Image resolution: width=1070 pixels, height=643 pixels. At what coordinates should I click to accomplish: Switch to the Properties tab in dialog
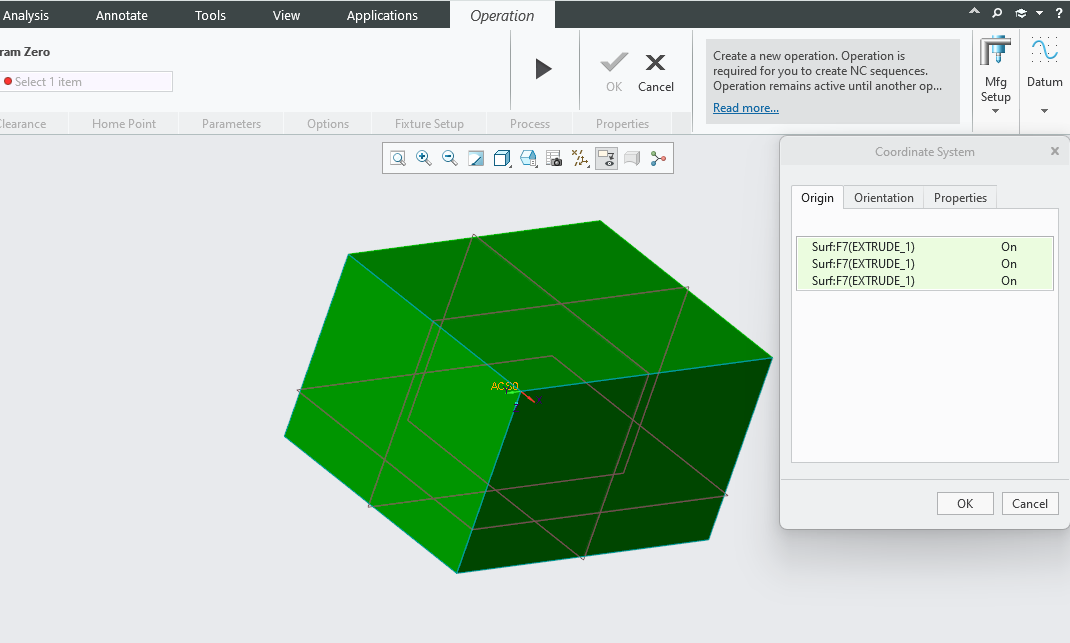(960, 198)
